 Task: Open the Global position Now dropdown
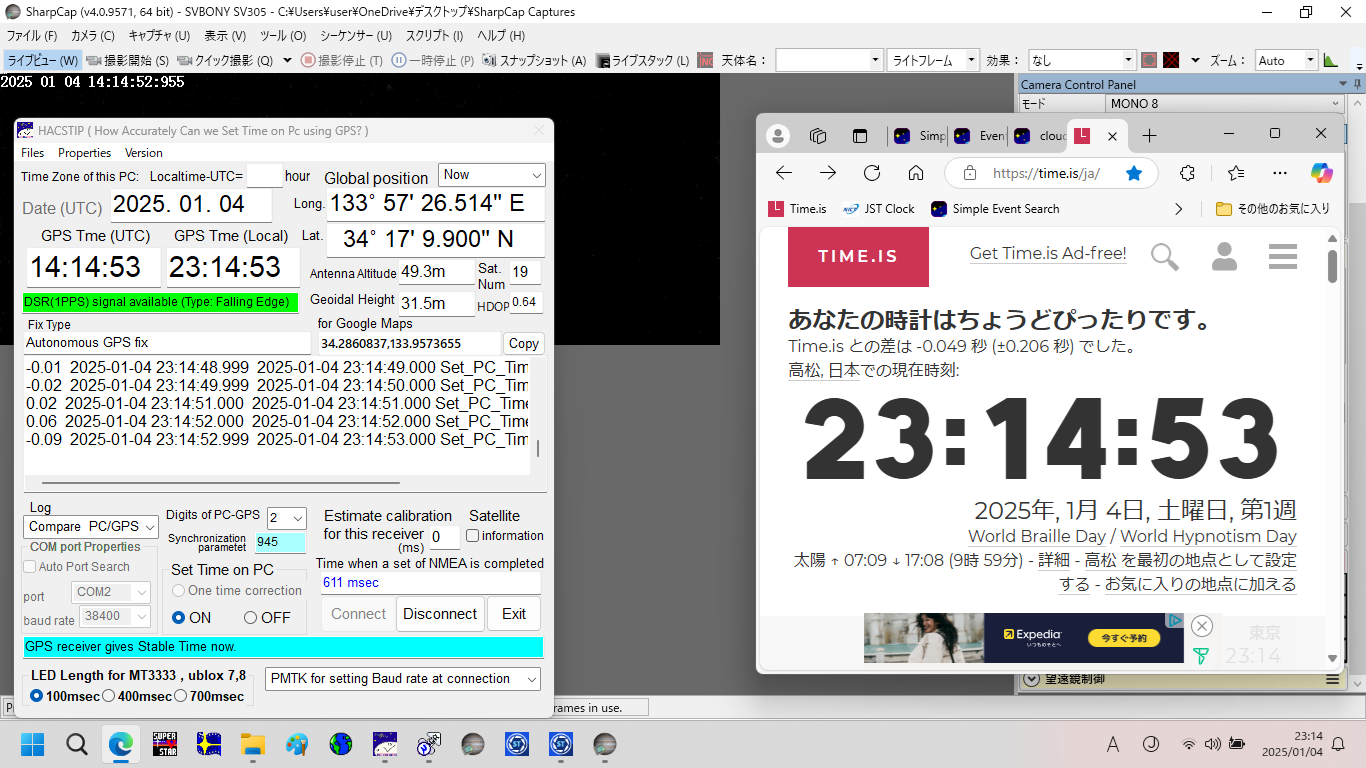click(492, 175)
